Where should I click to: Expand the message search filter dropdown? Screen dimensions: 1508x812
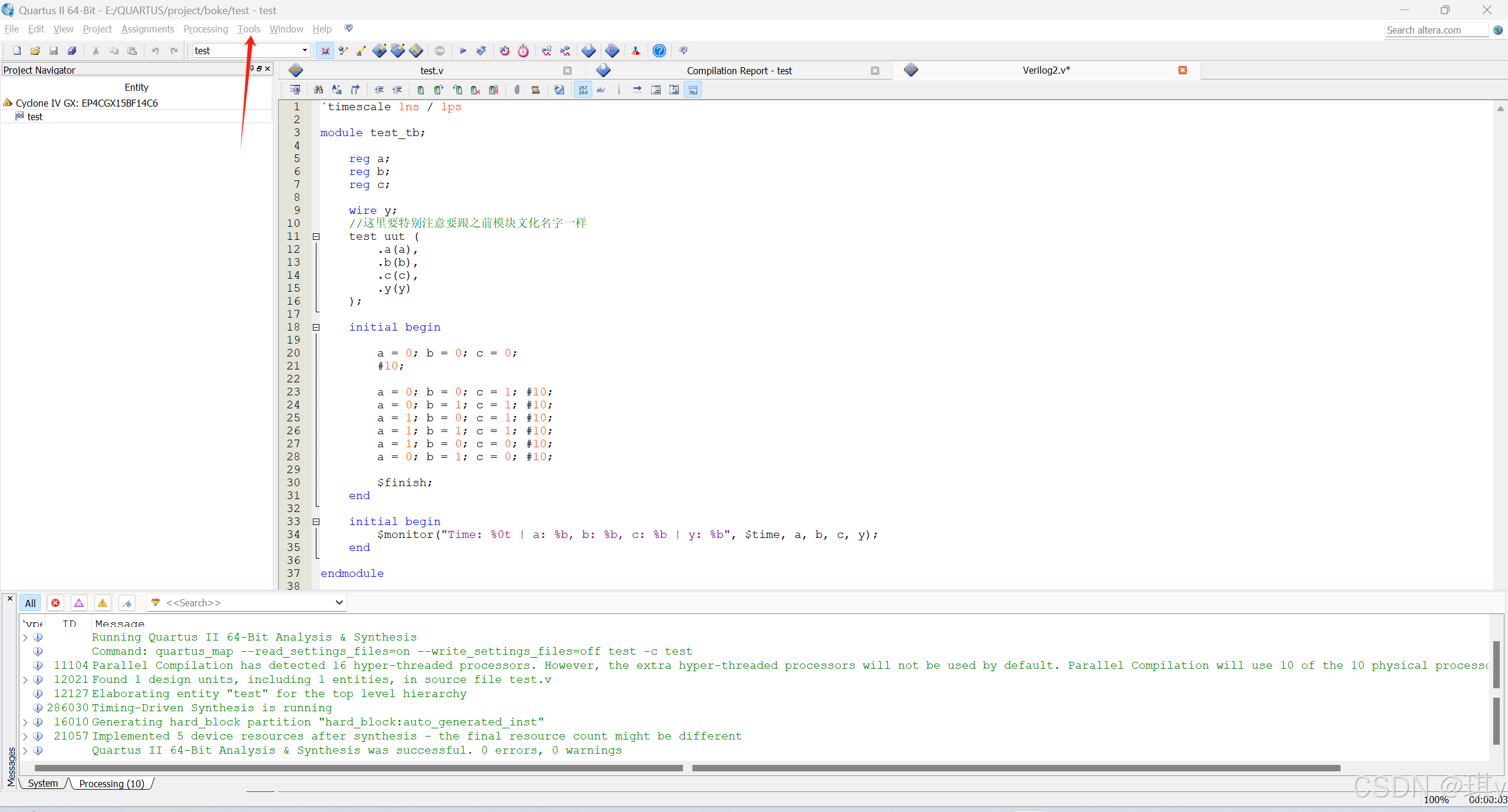point(339,603)
